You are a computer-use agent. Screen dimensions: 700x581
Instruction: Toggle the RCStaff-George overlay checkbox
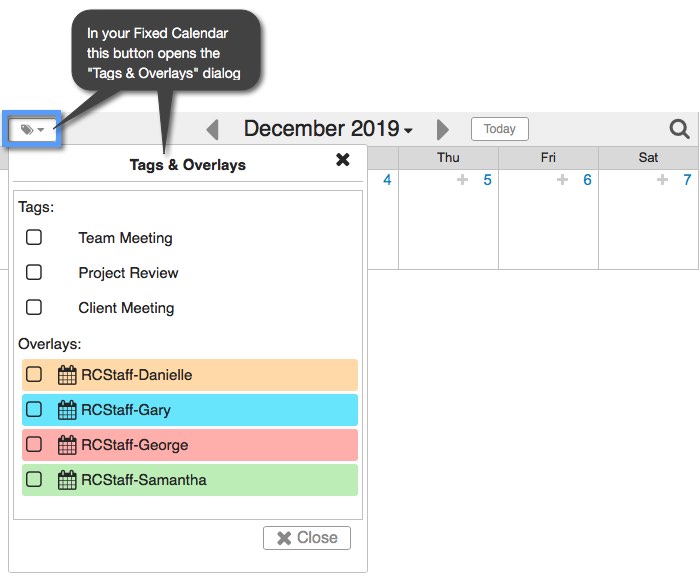point(34,444)
